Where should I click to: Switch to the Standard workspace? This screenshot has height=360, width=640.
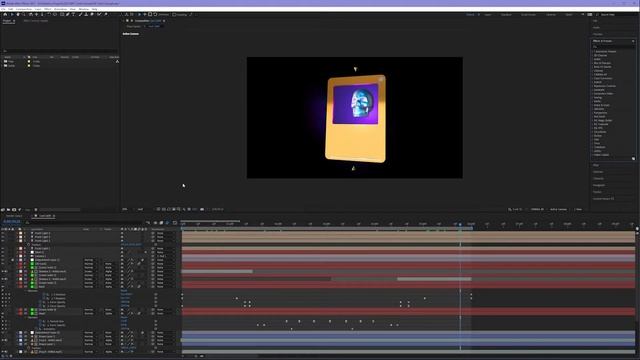pos(506,15)
